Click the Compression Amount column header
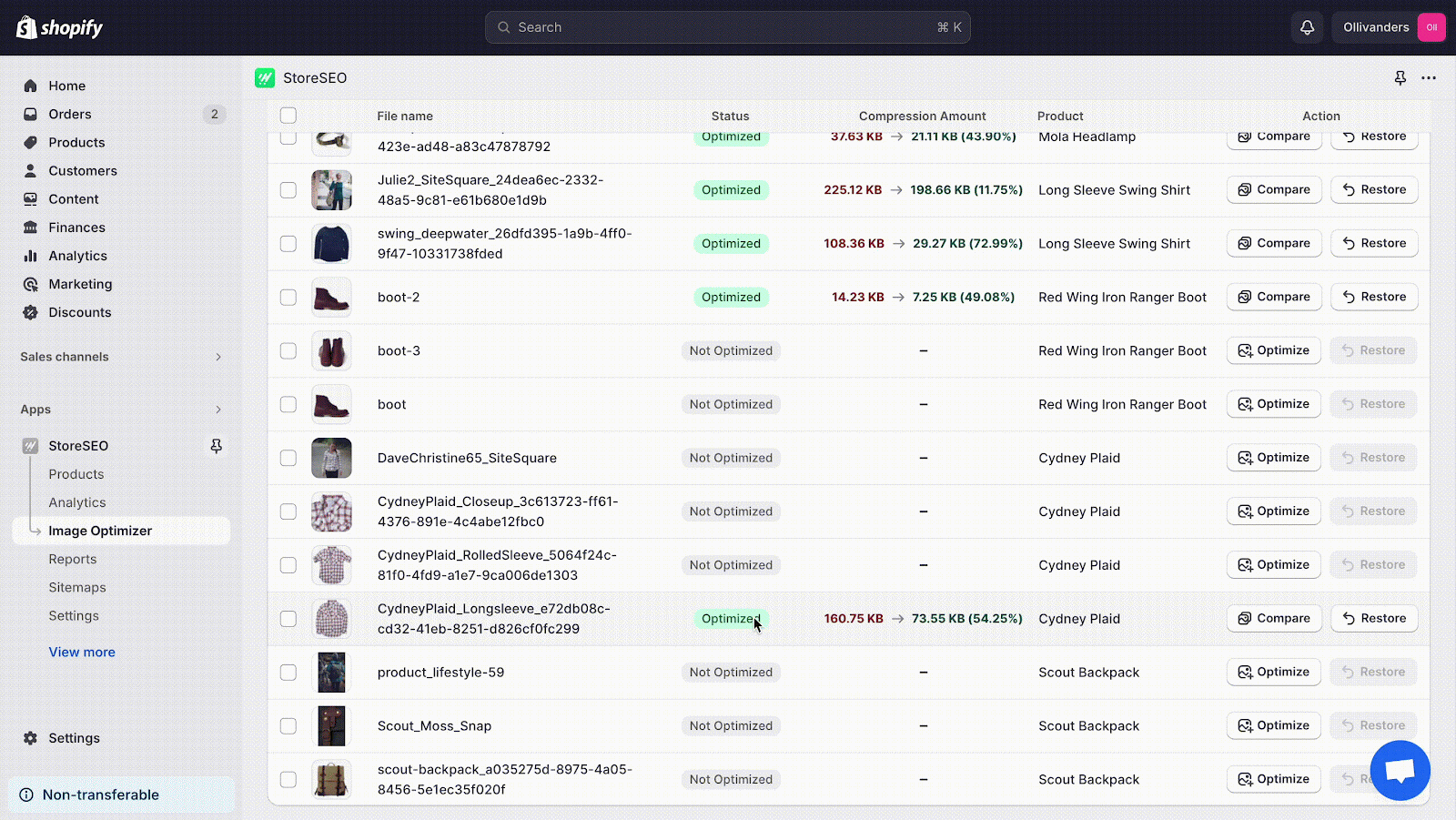The width and height of the screenshot is (1456, 820). point(922,116)
